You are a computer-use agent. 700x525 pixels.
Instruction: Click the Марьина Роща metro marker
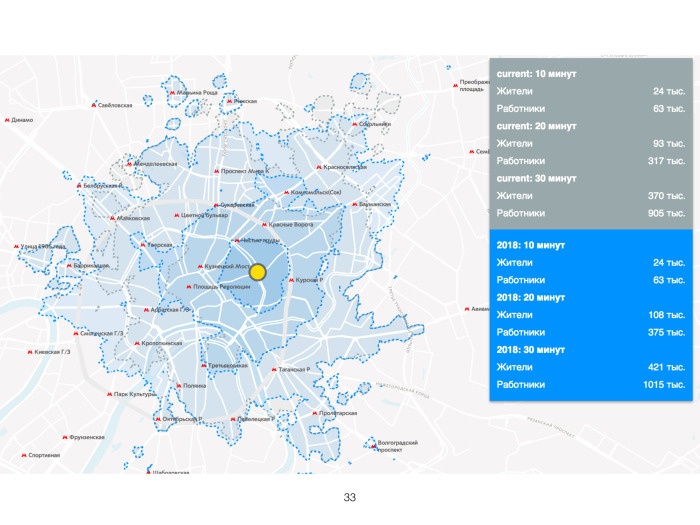coord(172,93)
